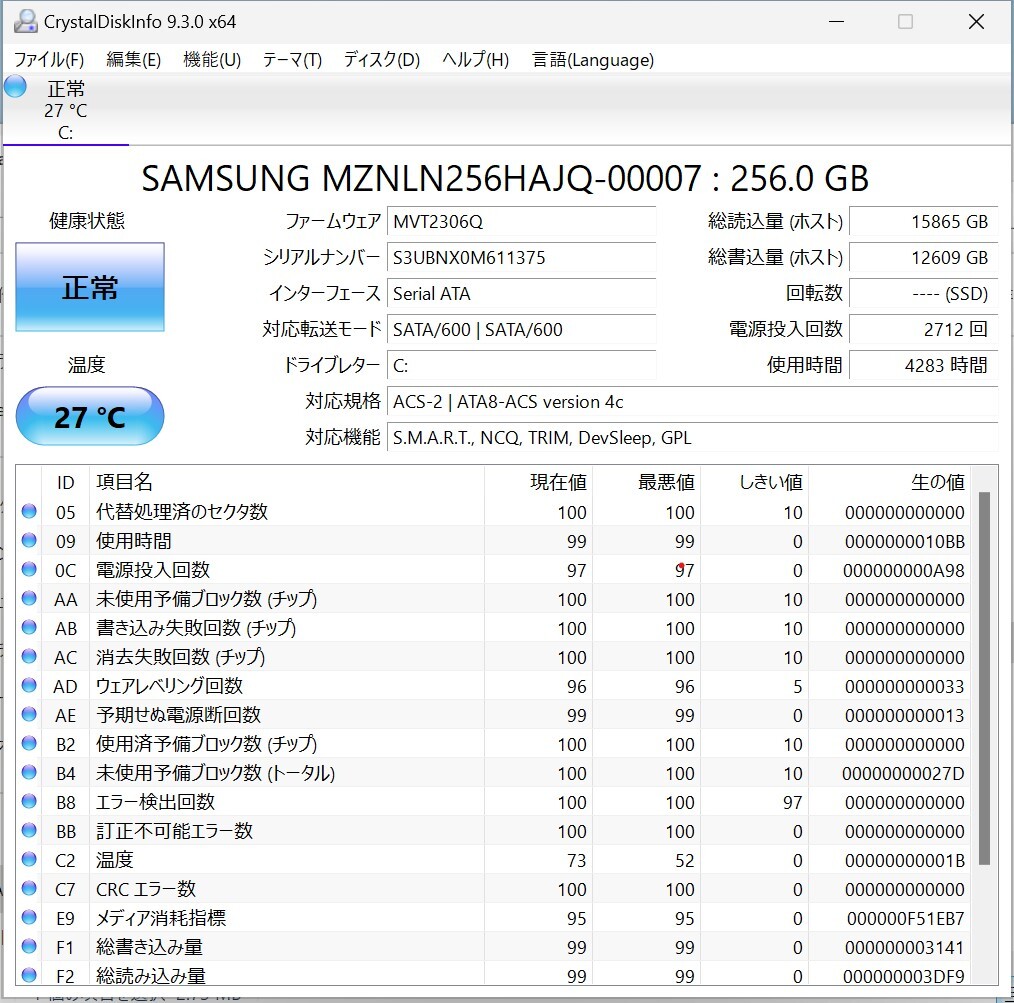This screenshot has height=1003, width=1014.
Task: Click the drive health icon above the C: label
Action: 14,86
